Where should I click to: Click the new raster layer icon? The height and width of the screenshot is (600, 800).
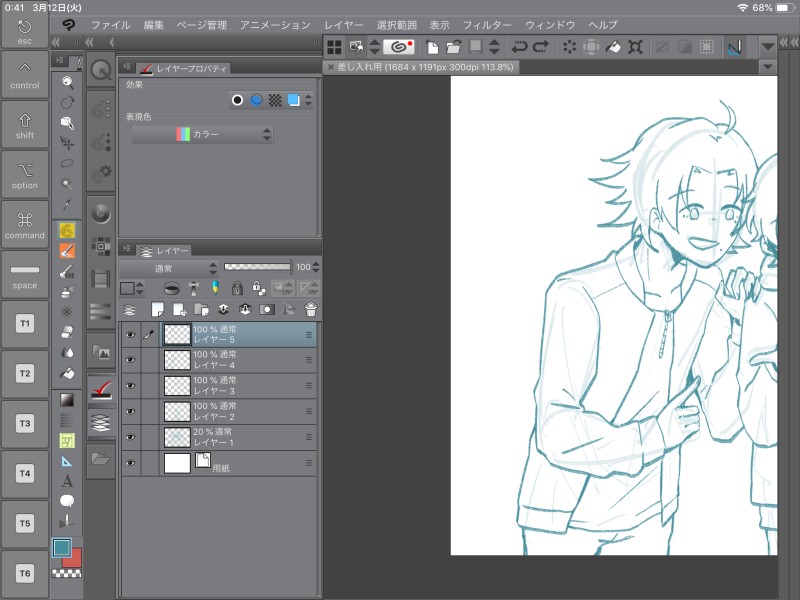(157, 310)
